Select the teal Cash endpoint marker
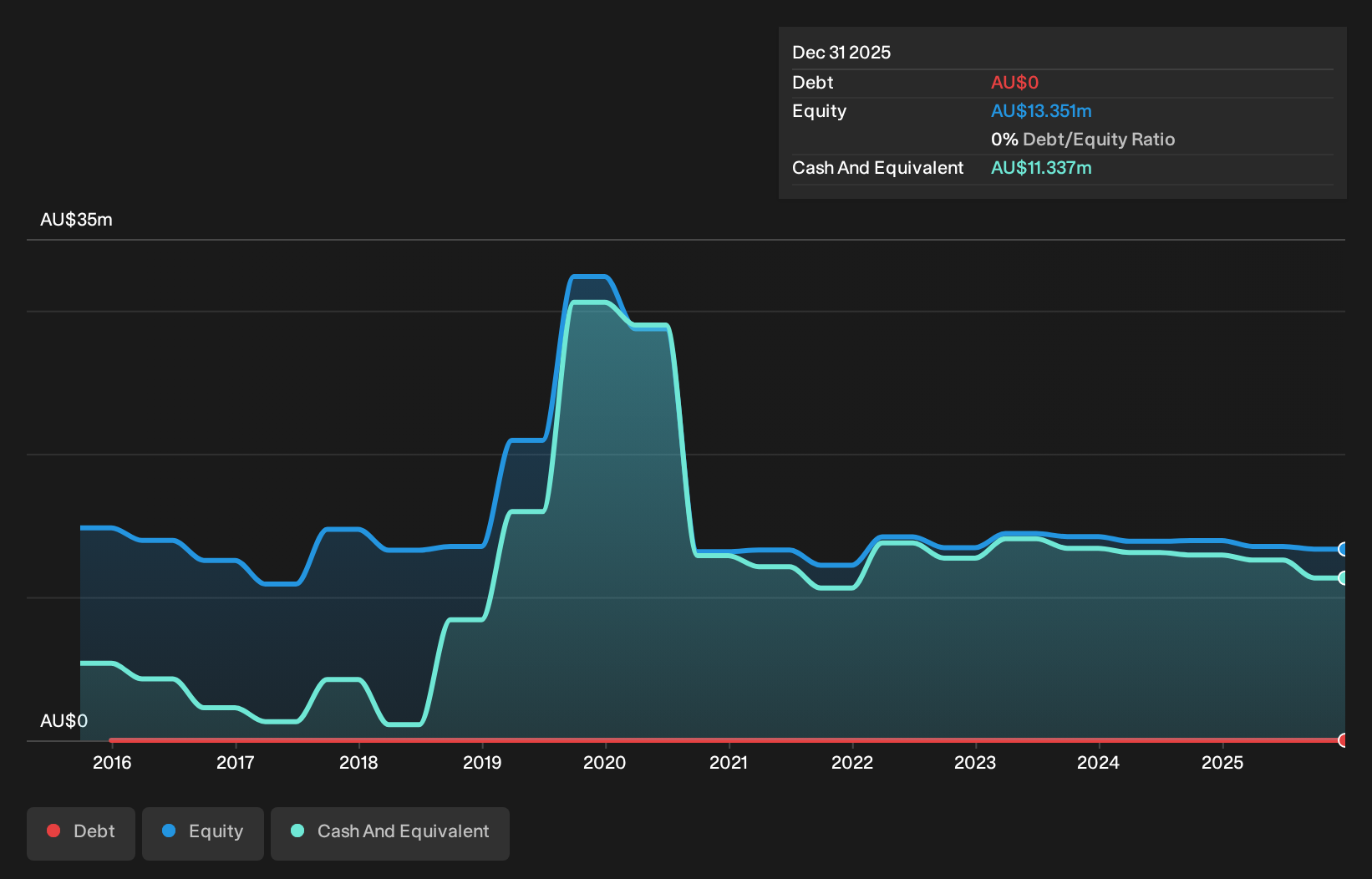The height and width of the screenshot is (879, 1372). coord(1343,578)
